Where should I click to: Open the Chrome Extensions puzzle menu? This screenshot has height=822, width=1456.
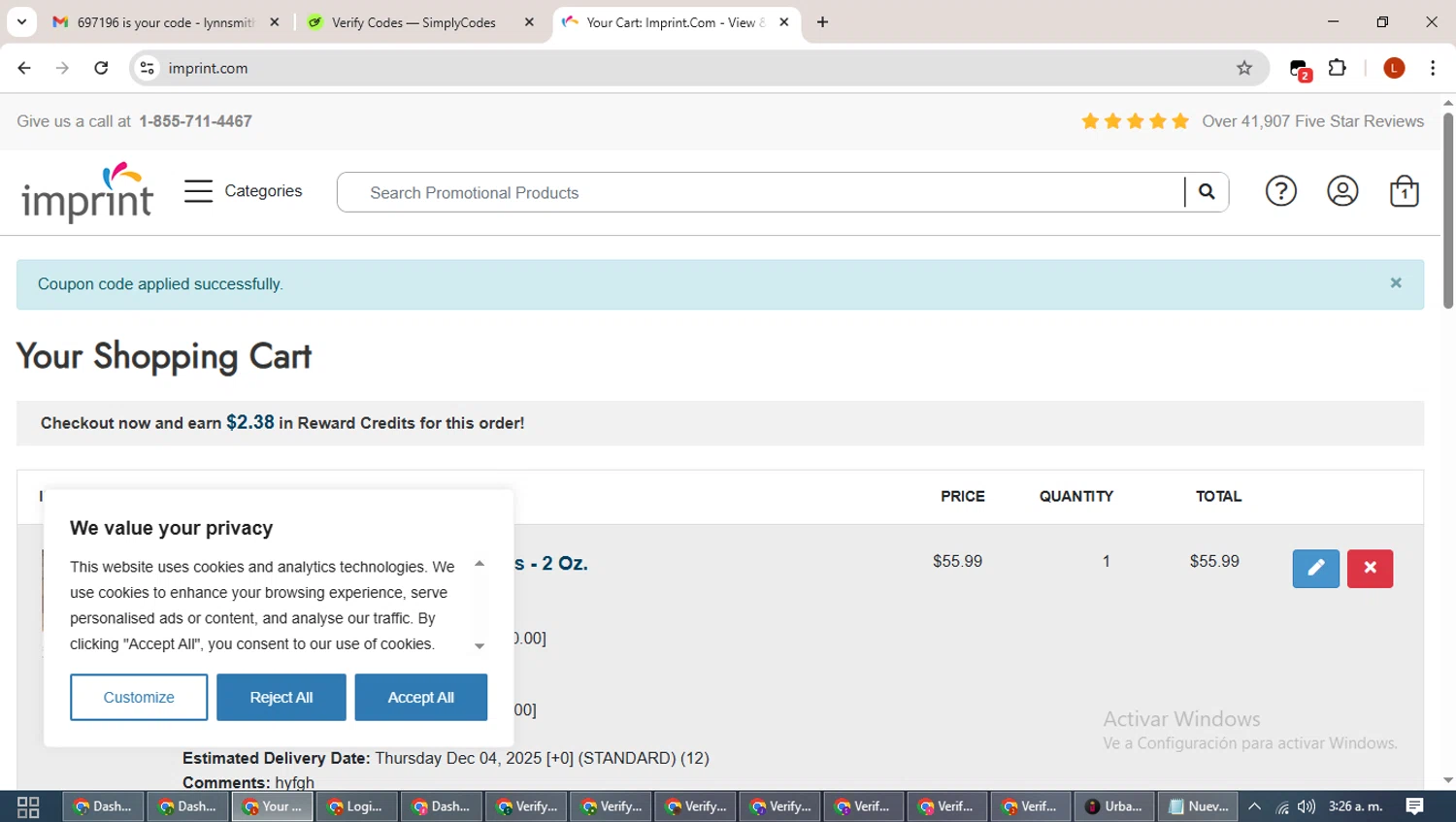click(1338, 68)
